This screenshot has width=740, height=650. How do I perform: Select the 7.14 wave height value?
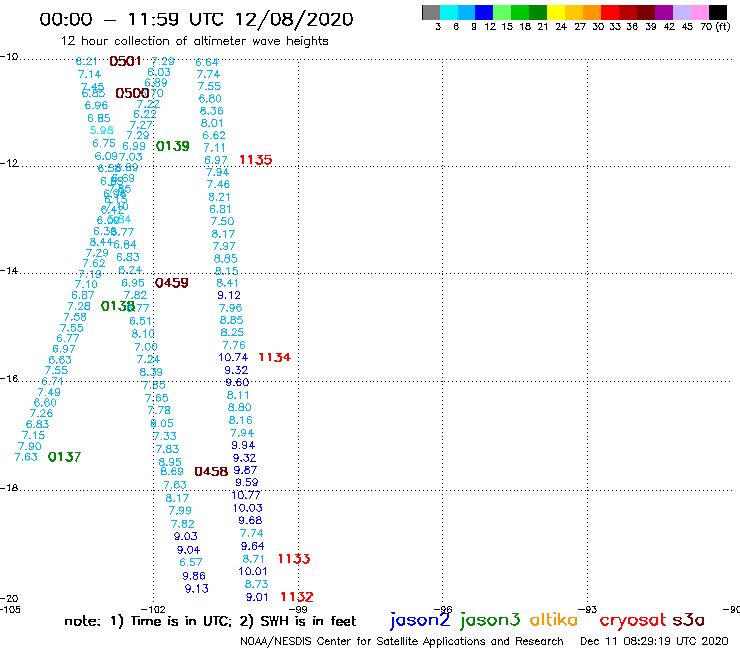(89, 75)
